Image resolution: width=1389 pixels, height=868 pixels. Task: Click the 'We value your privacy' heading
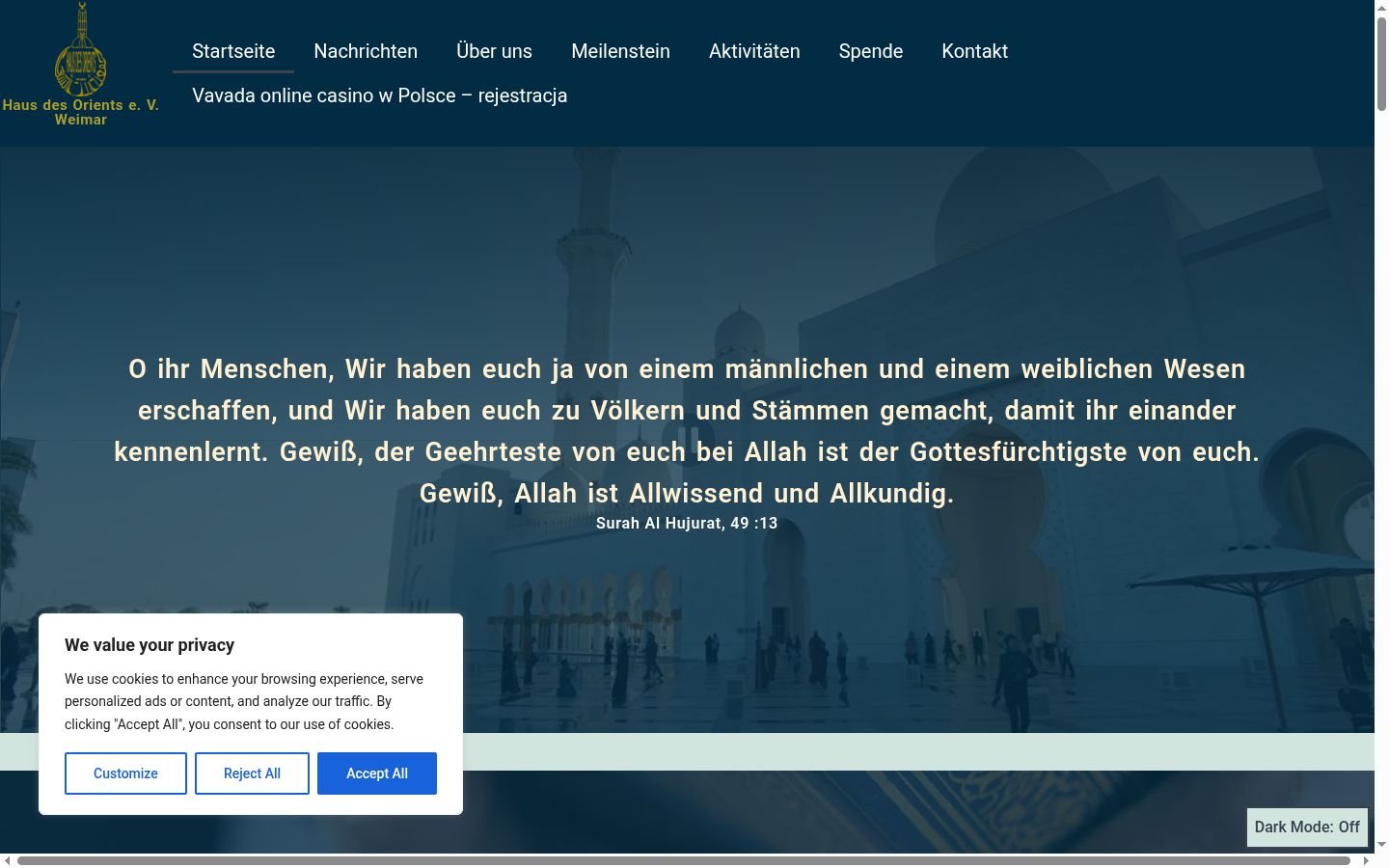(150, 645)
